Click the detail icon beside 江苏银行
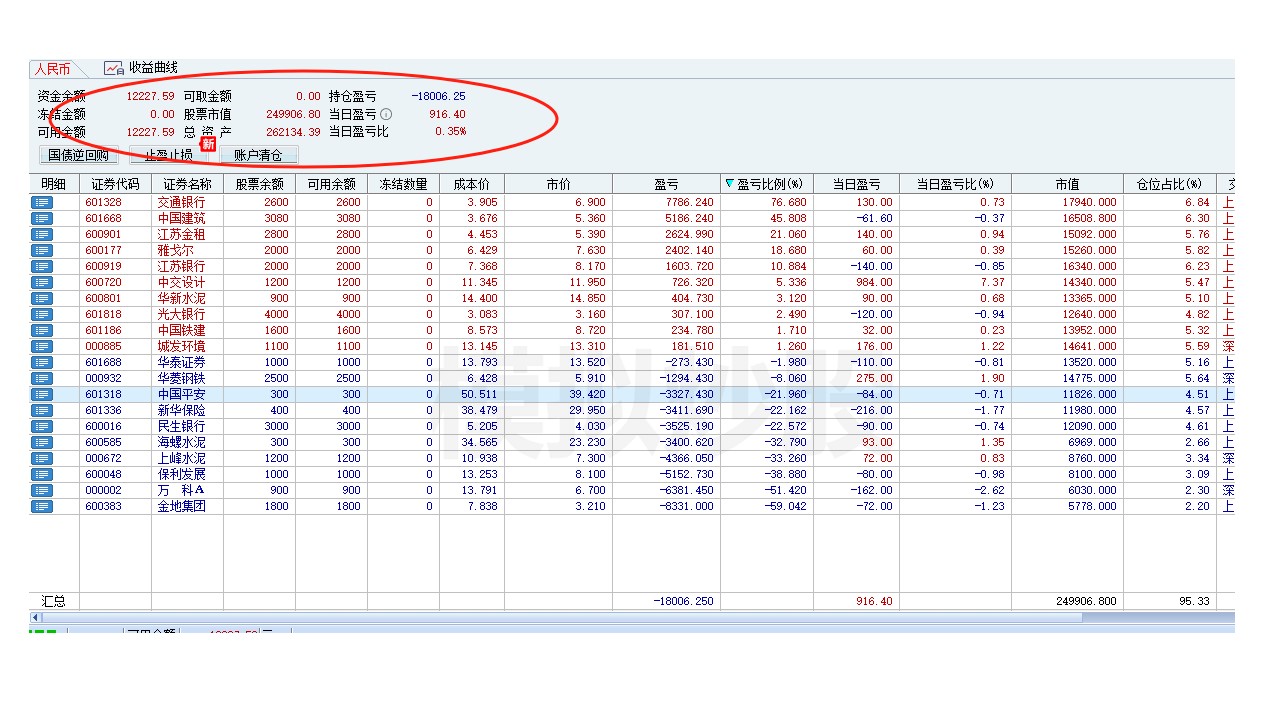This screenshot has height=720, width=1280. (x=42, y=266)
